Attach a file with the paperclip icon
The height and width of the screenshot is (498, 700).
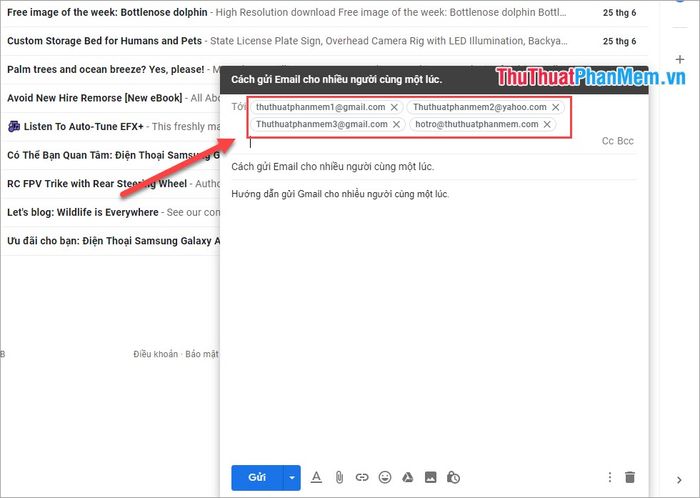(x=339, y=477)
